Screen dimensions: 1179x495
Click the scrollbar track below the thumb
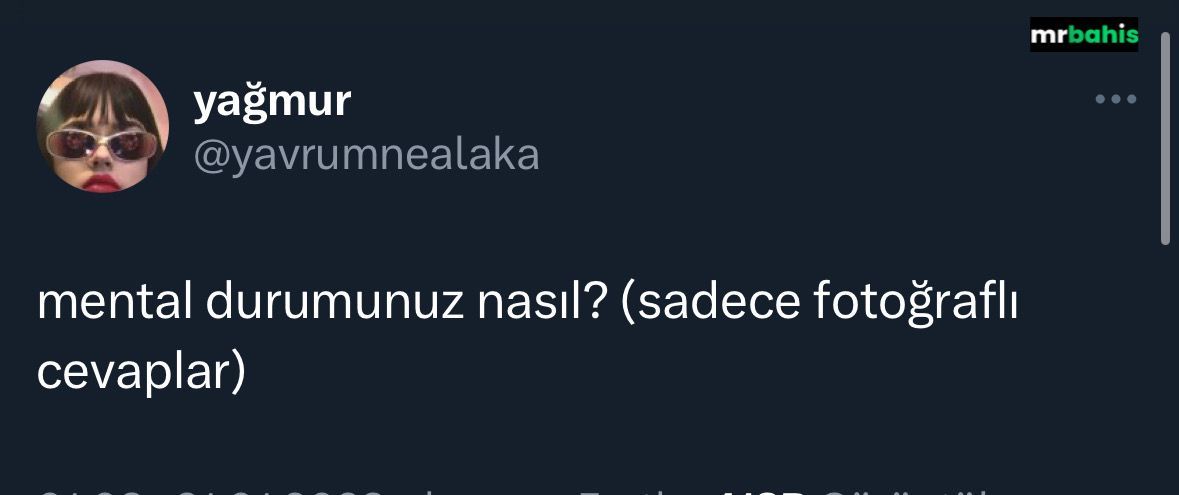pyautogui.click(x=1164, y=370)
